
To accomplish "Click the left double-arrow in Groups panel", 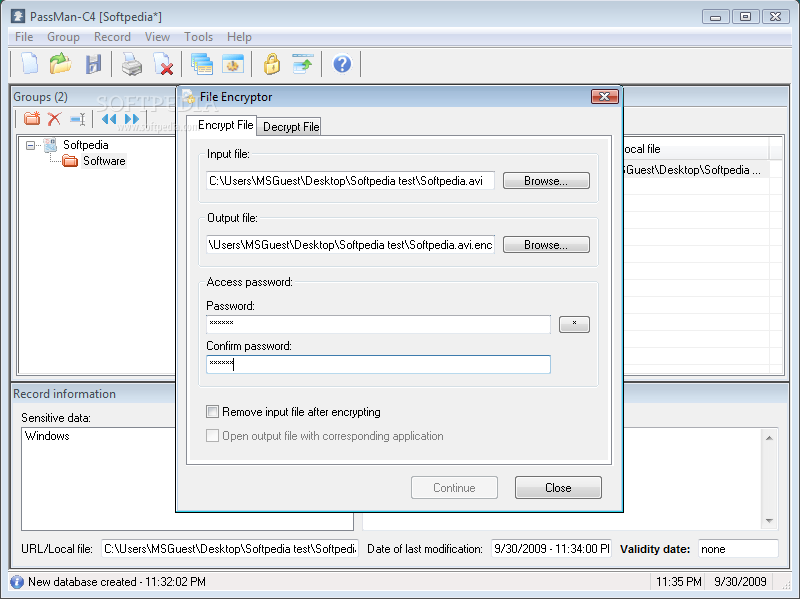I will 109,119.
